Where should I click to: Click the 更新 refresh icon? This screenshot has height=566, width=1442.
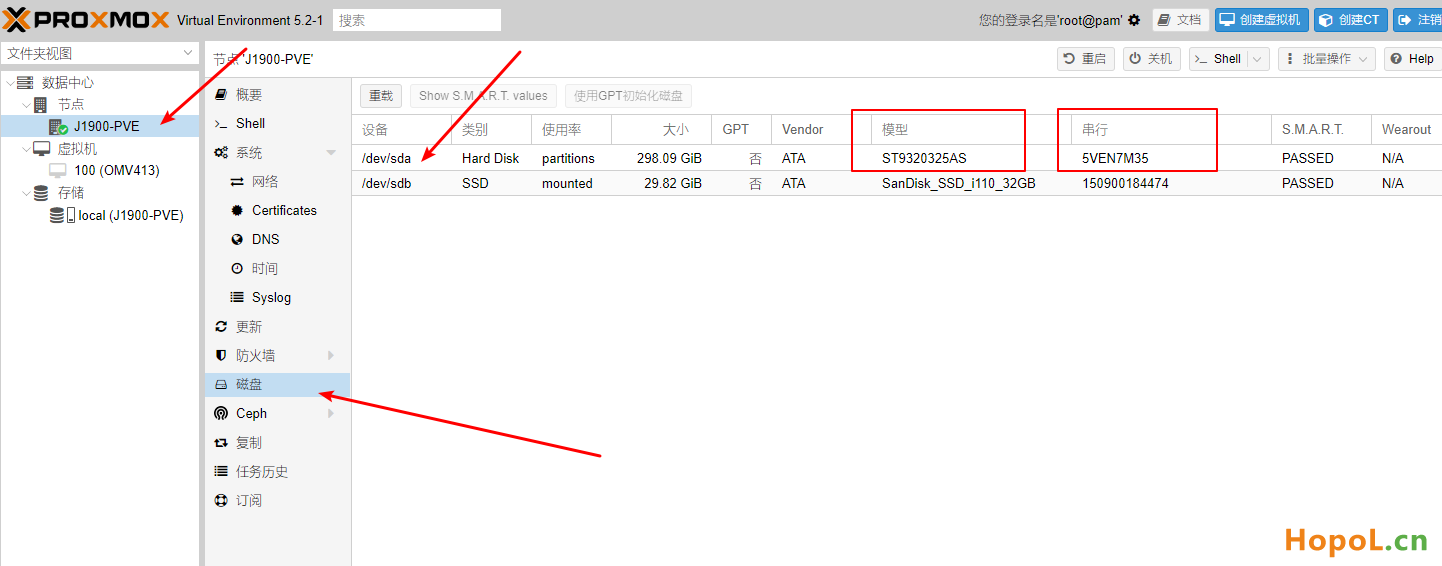(x=221, y=327)
